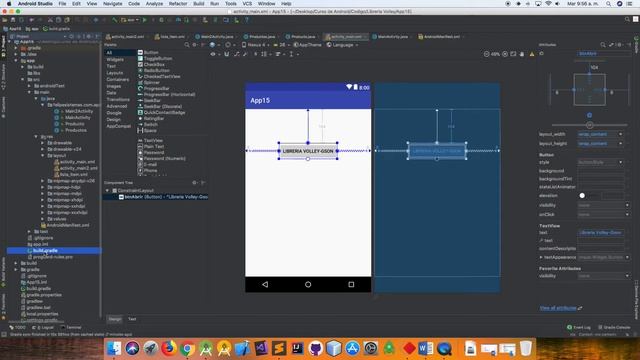Expand the textAppearance attribute group
640x360 pixels.
click(x=541, y=257)
